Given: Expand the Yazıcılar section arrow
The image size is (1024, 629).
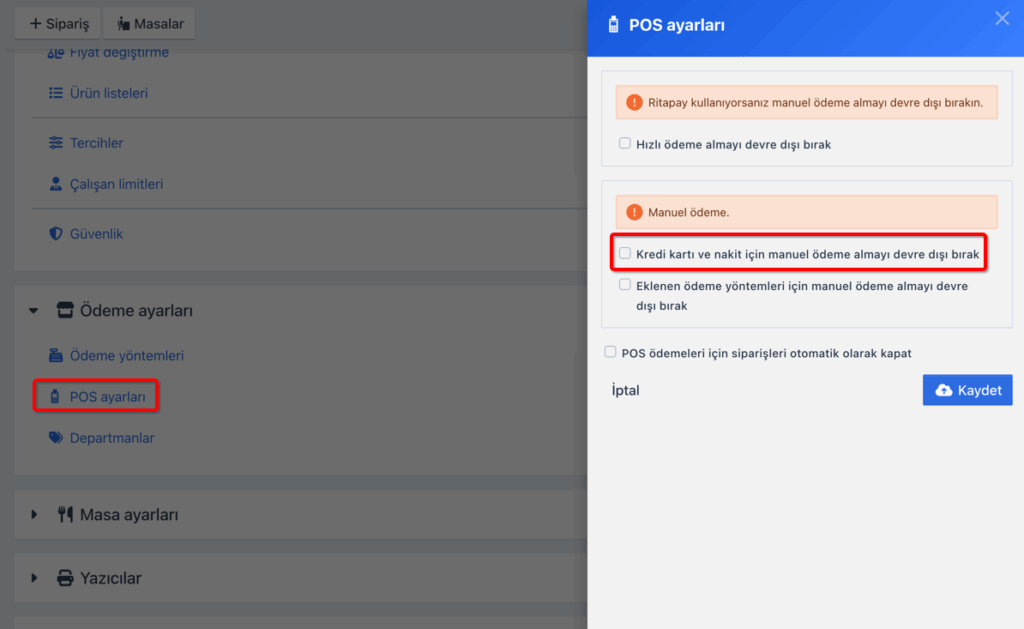Looking at the screenshot, I should (34, 578).
